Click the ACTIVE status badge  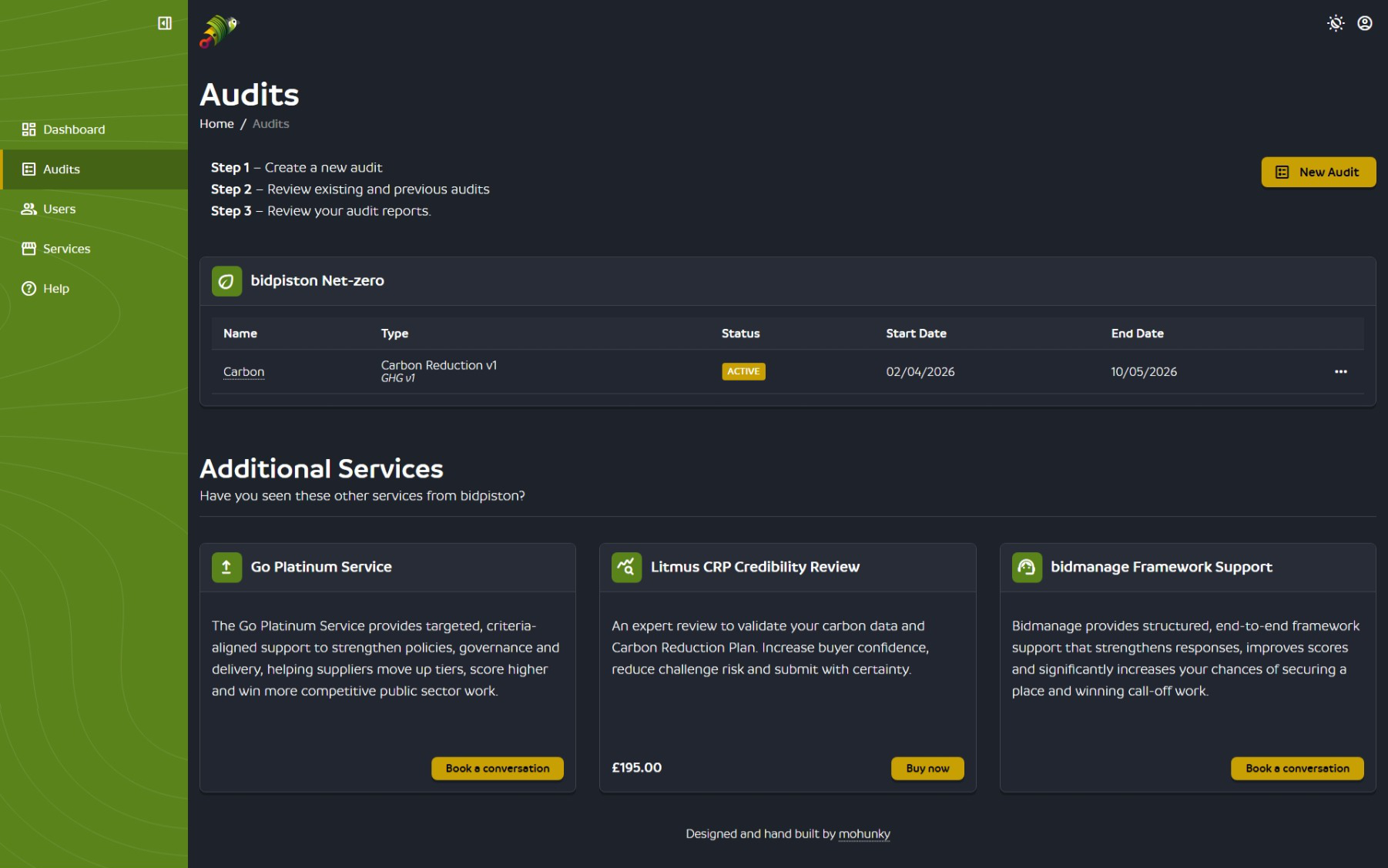click(x=743, y=371)
